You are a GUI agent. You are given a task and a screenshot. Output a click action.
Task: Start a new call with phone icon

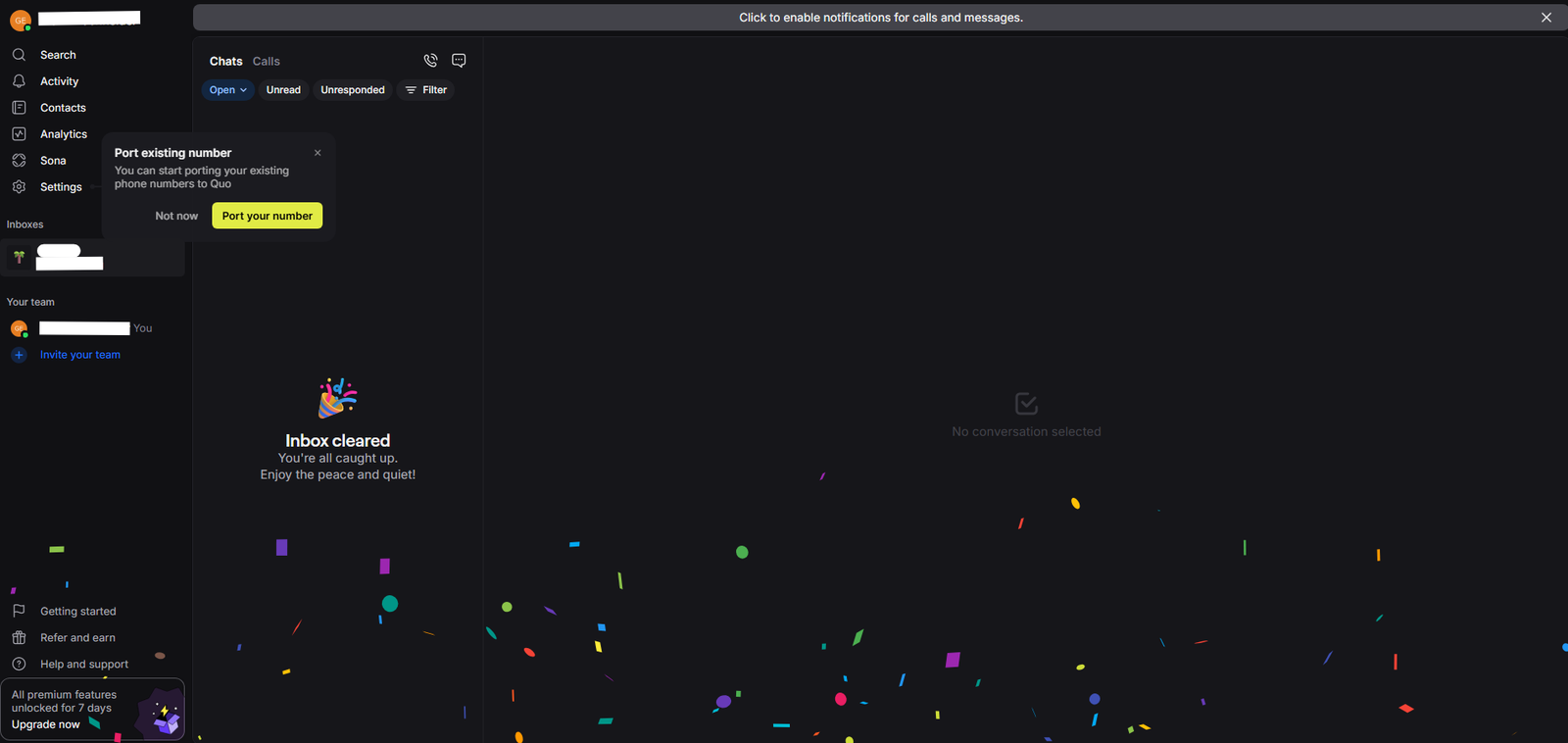(430, 61)
